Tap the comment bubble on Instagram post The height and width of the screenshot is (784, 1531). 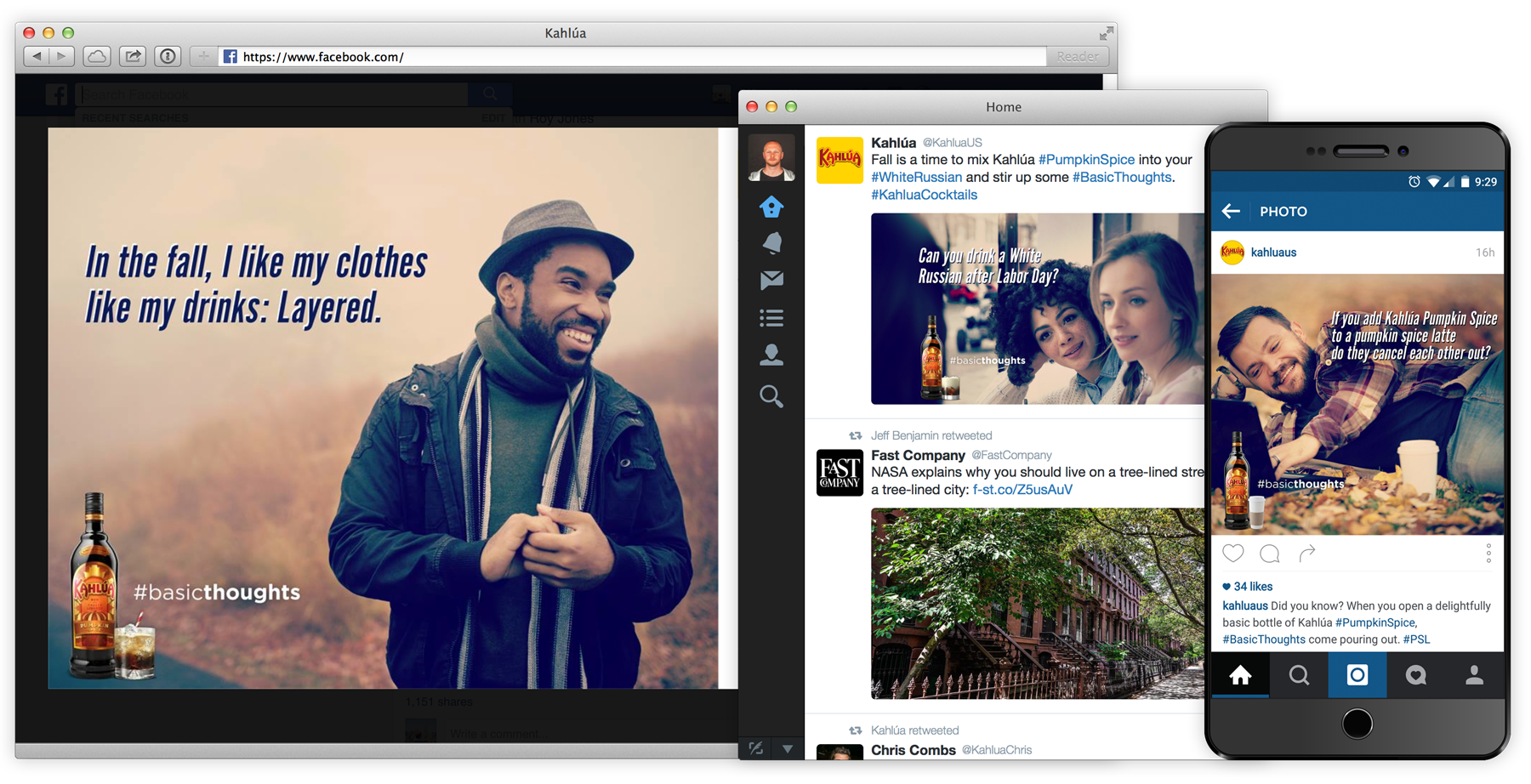tap(1270, 554)
